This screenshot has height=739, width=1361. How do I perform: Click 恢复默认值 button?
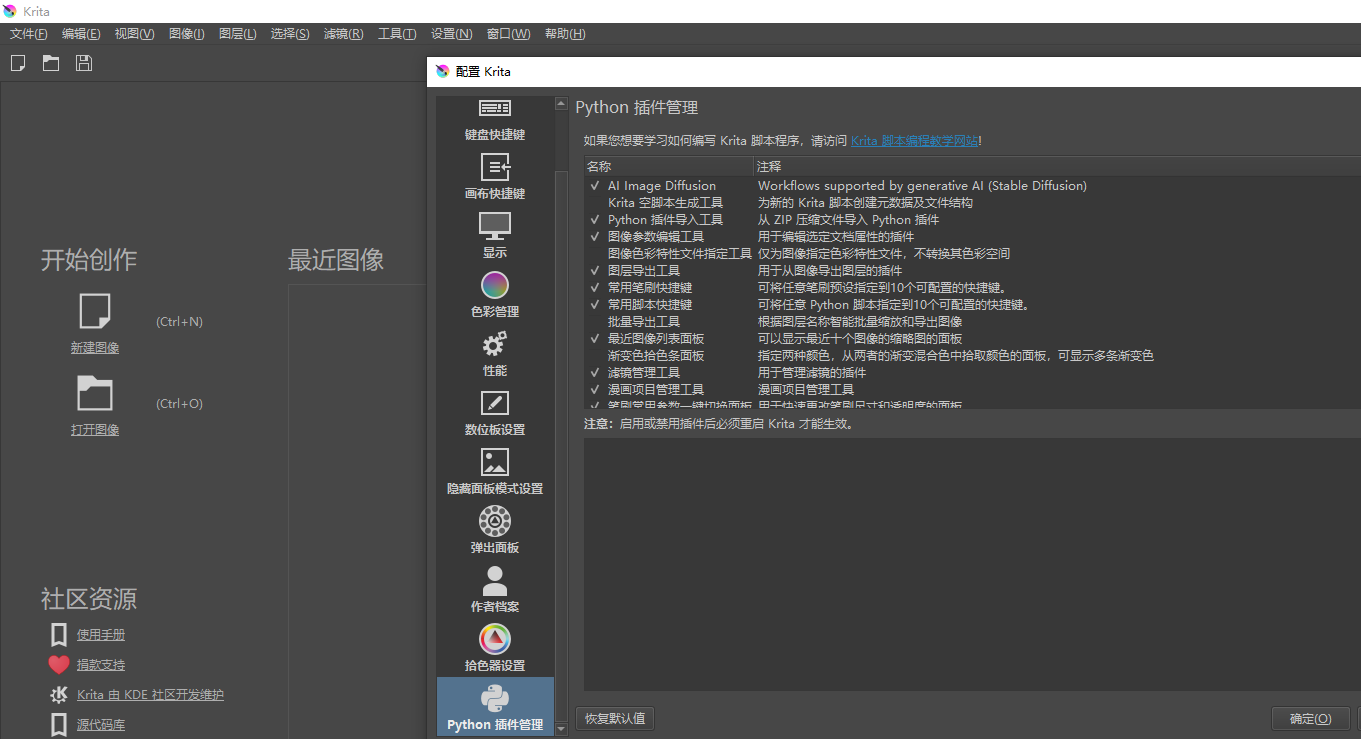coord(615,718)
